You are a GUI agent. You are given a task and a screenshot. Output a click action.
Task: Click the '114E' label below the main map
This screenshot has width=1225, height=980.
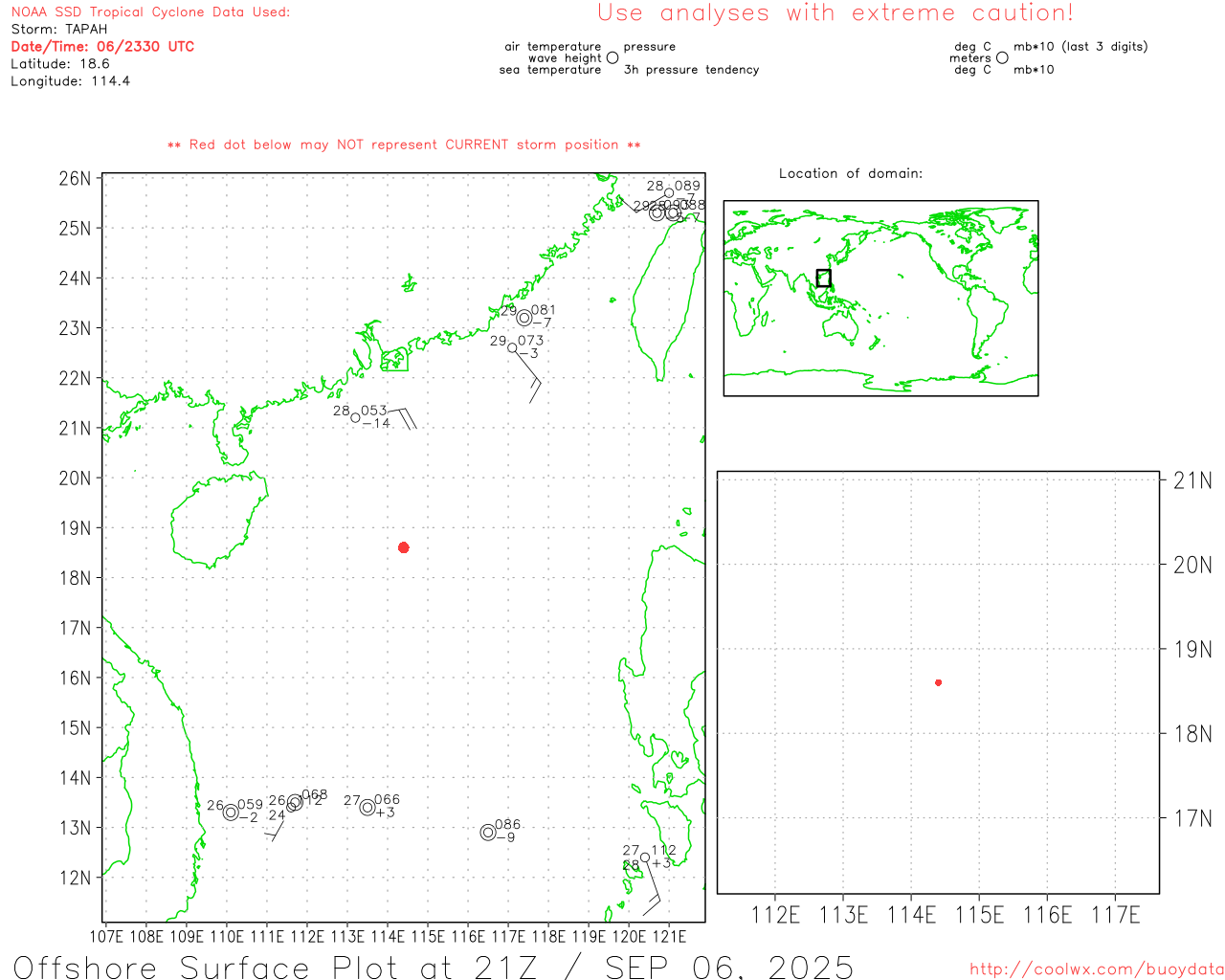[x=388, y=937]
